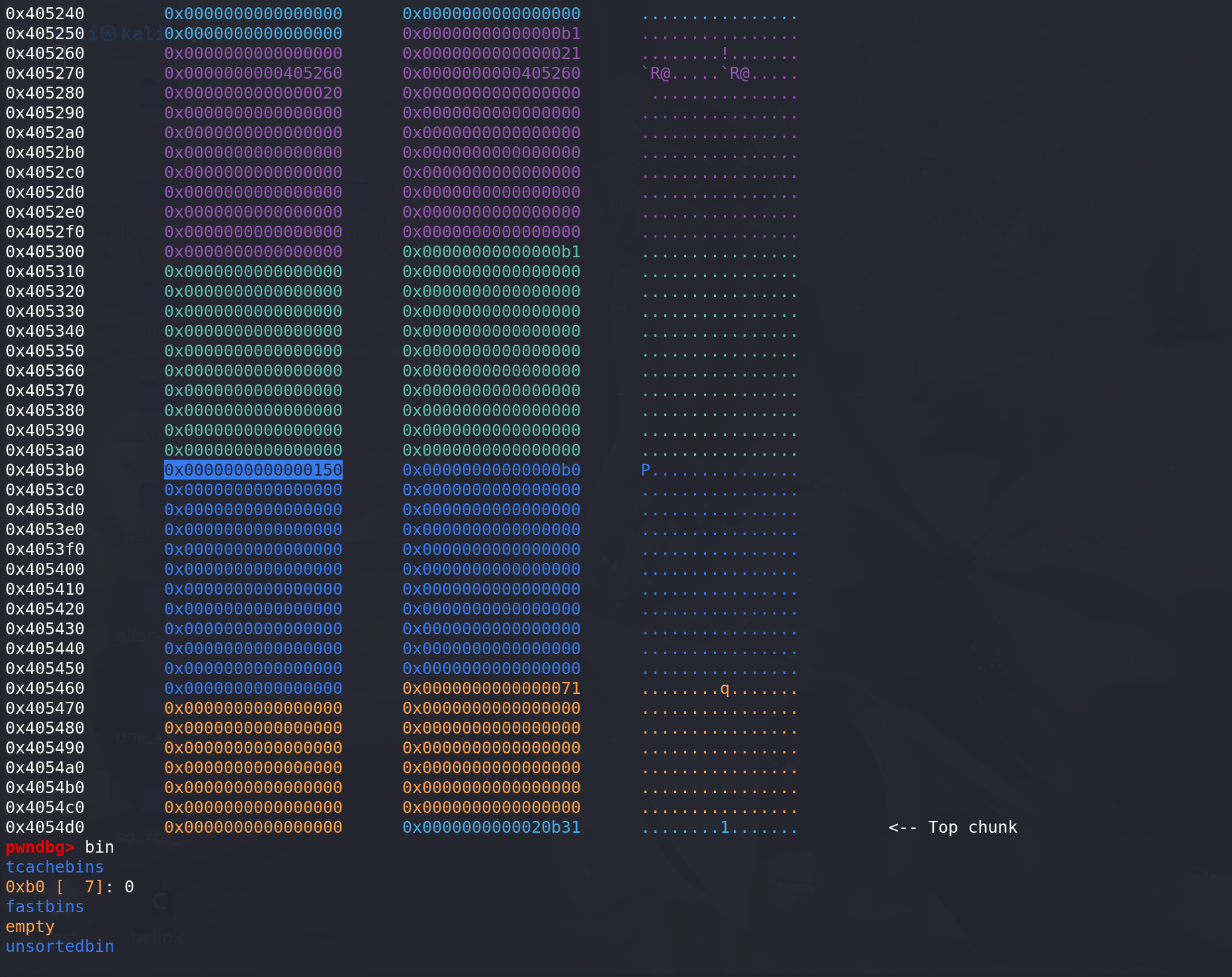
Task: Select the address 0x4052a0
Action: point(45,132)
